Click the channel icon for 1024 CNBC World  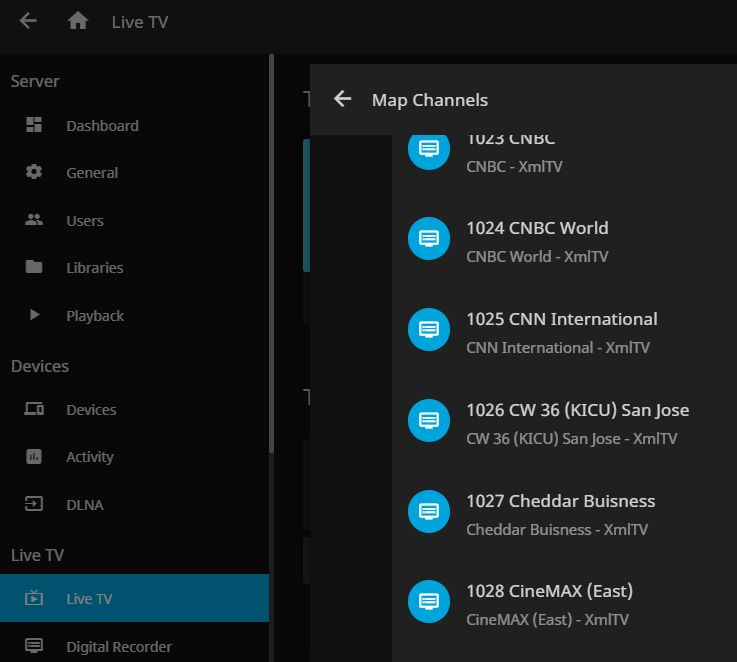click(x=429, y=238)
